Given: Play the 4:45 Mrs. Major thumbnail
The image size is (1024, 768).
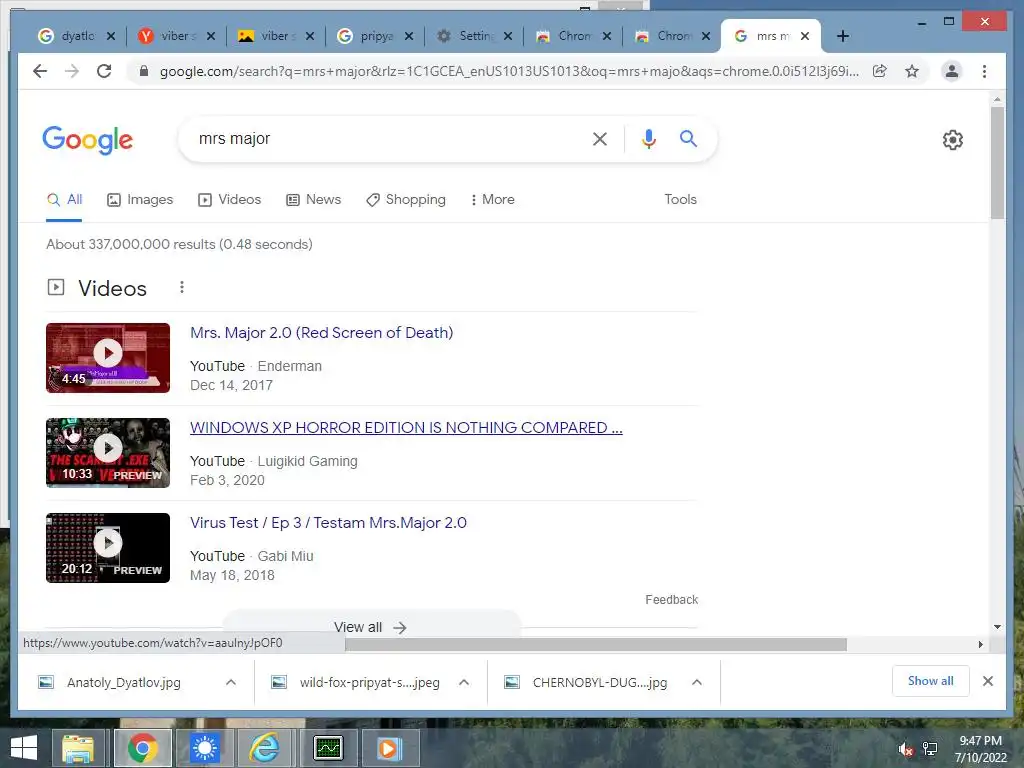Looking at the screenshot, I should (x=108, y=358).
